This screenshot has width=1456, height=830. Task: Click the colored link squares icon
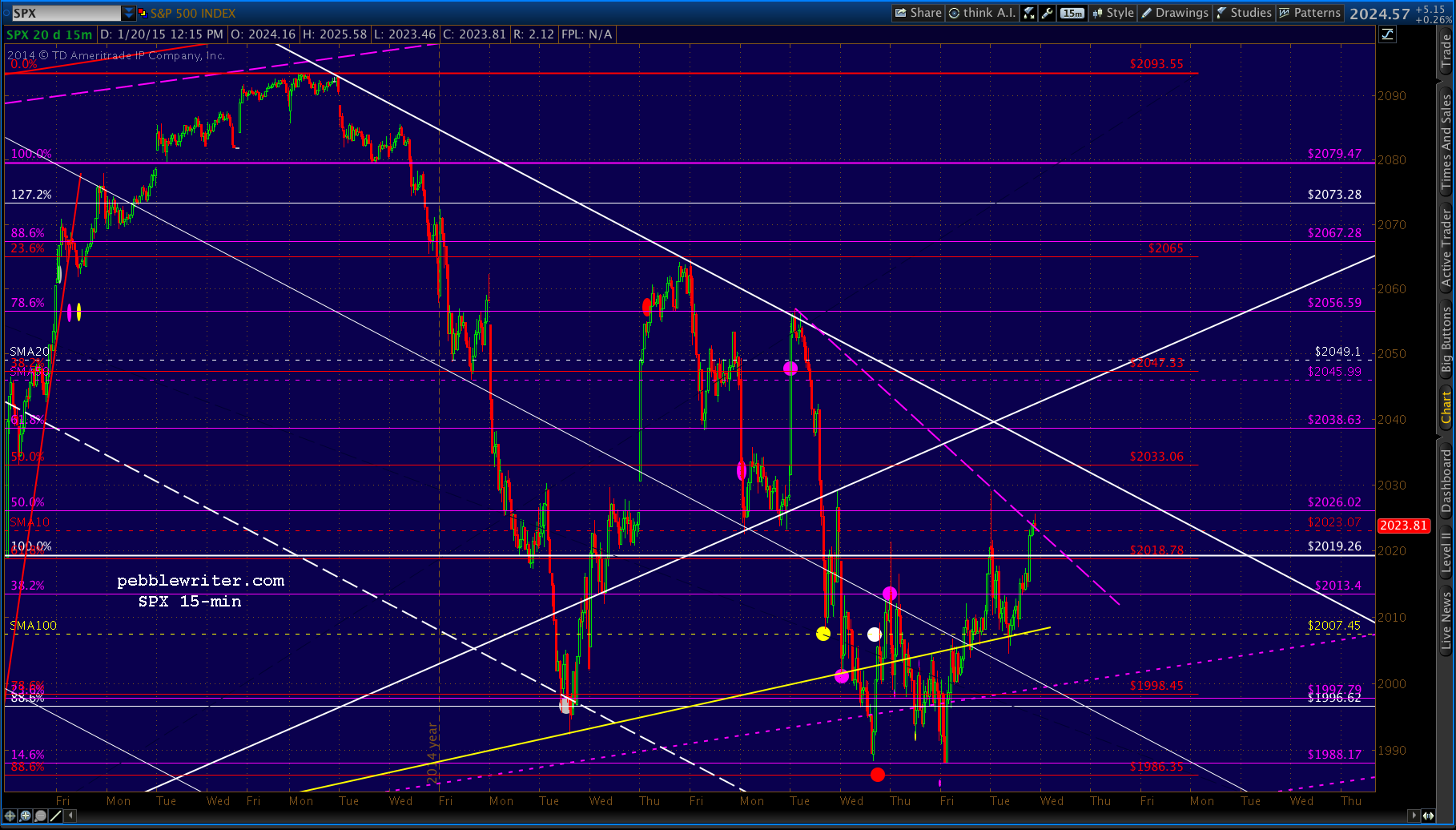click(143, 13)
